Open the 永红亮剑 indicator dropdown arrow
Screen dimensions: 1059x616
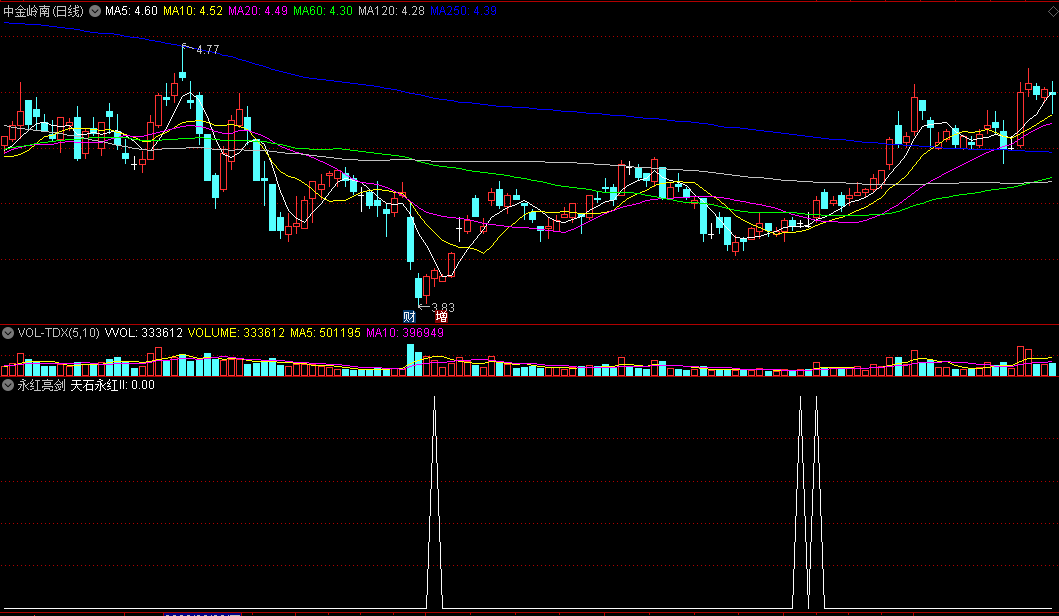tap(8, 385)
